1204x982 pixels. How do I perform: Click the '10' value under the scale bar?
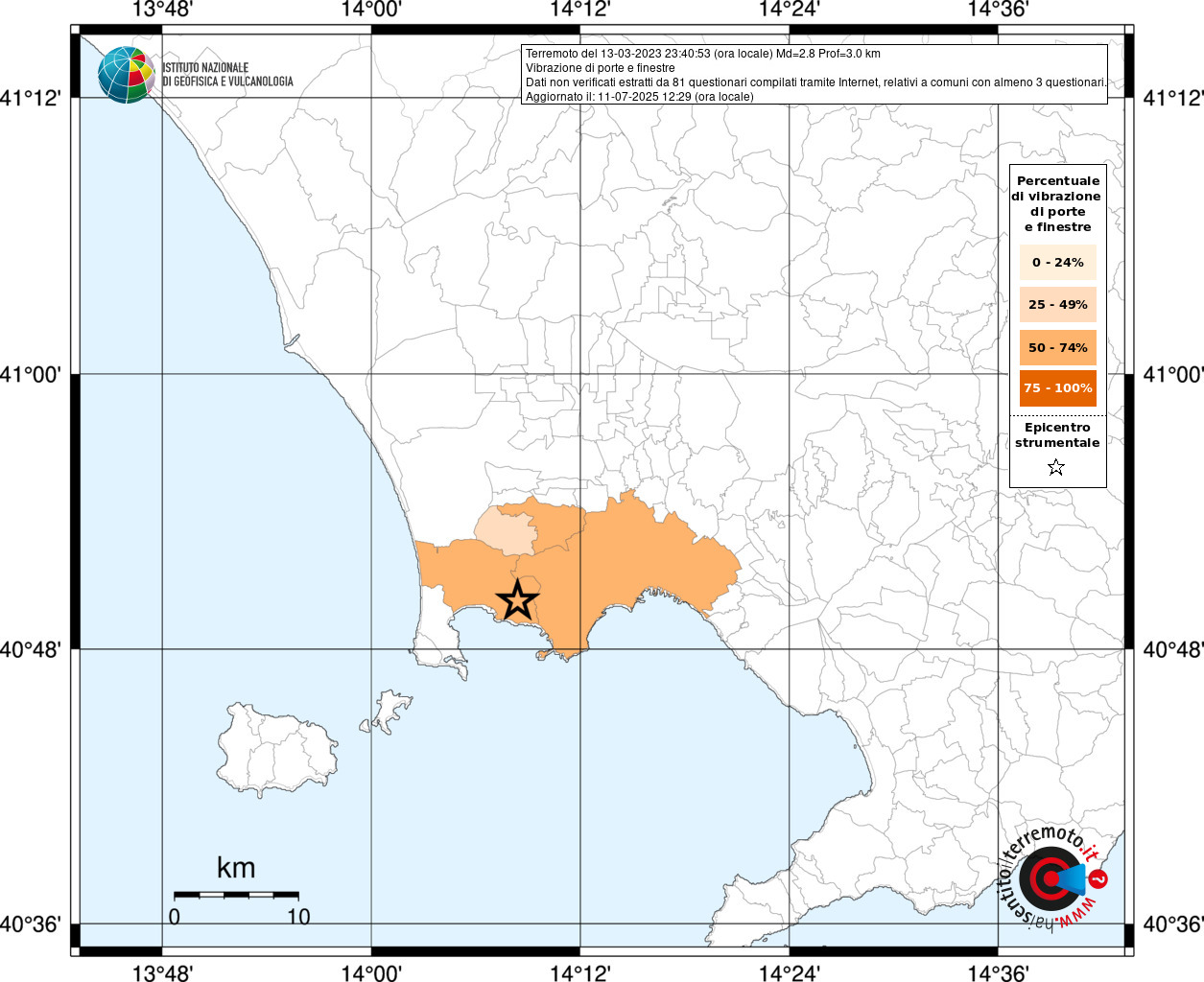[298, 917]
